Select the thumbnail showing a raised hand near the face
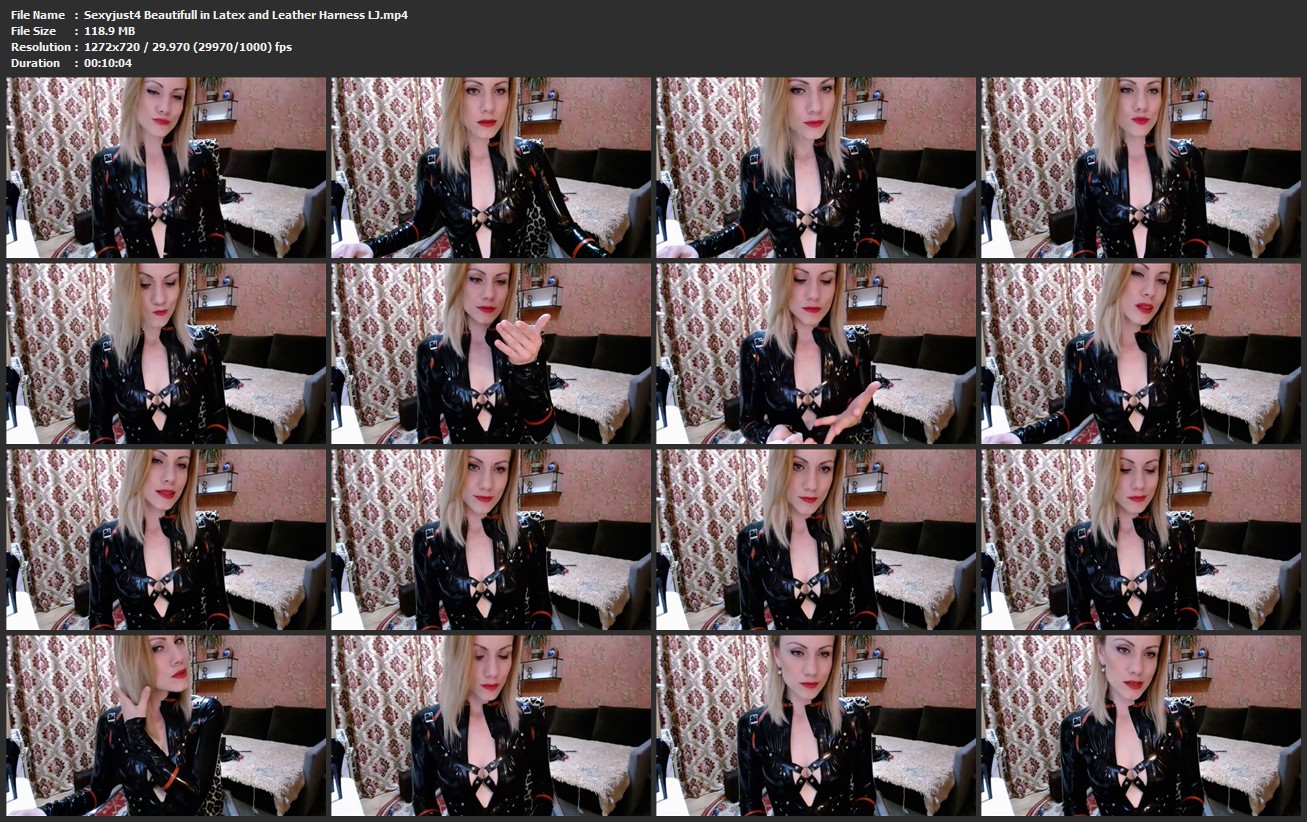 click(492, 354)
